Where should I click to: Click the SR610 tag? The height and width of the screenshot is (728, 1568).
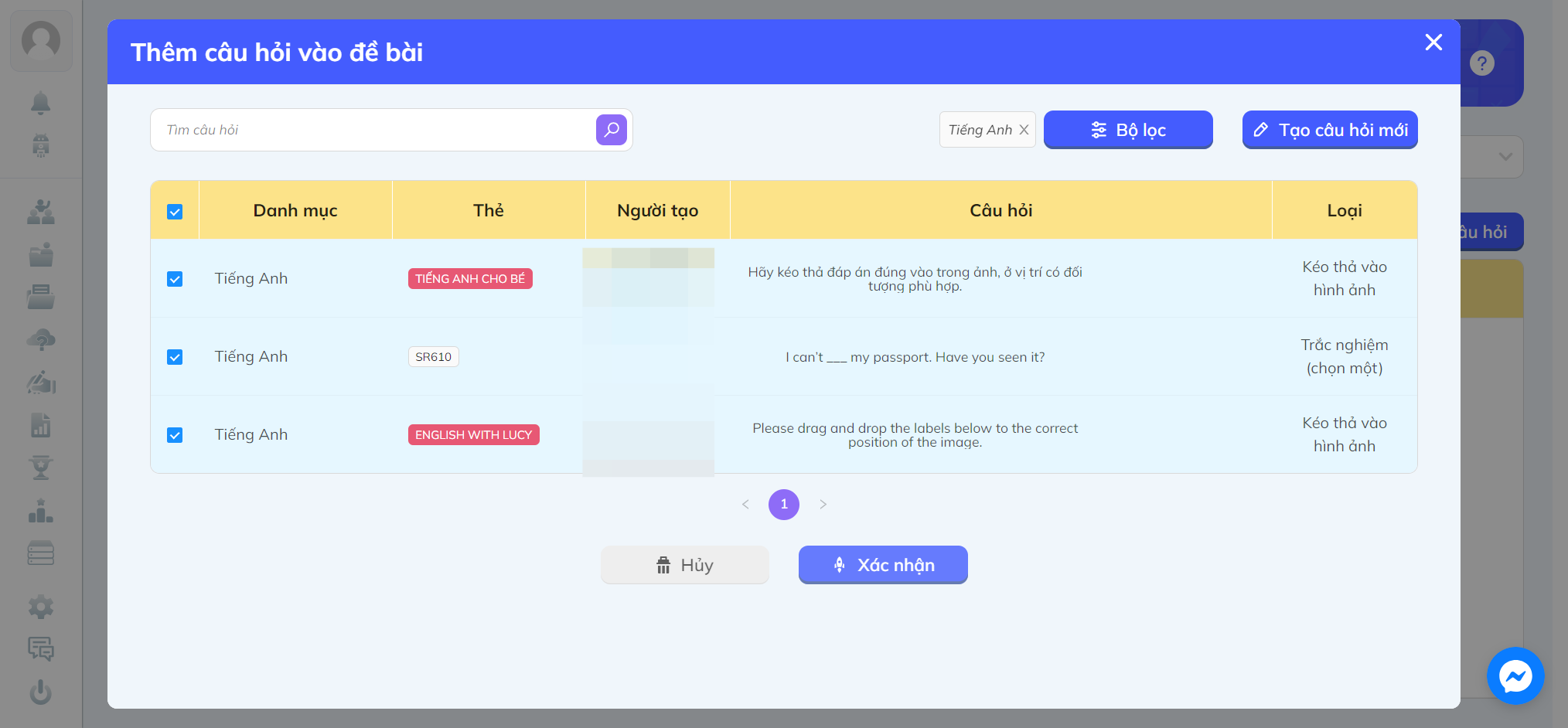(433, 357)
